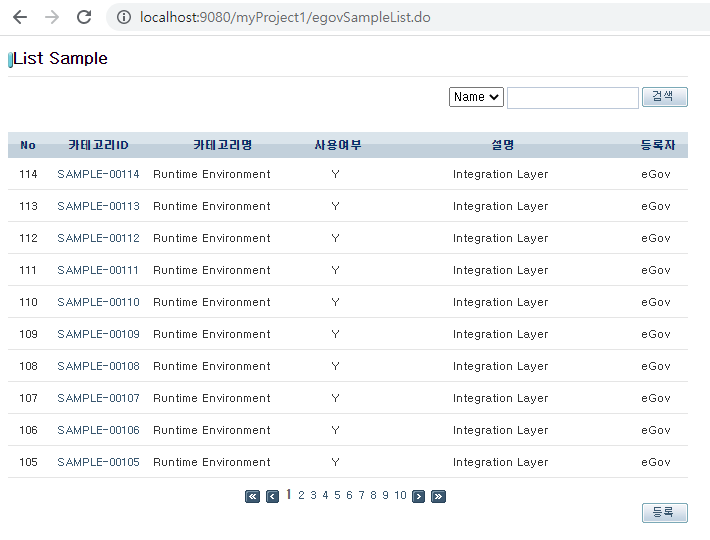Go back using browser back arrow
710x540 pixels.
pos(20,17)
